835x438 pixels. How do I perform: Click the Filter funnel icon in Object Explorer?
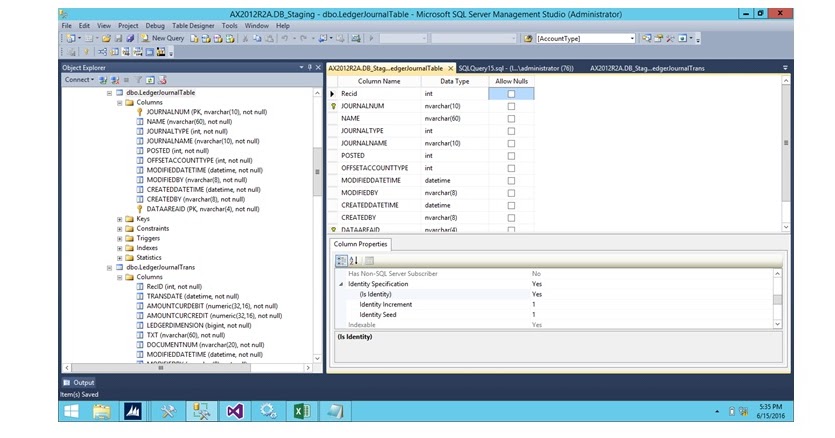[138, 80]
